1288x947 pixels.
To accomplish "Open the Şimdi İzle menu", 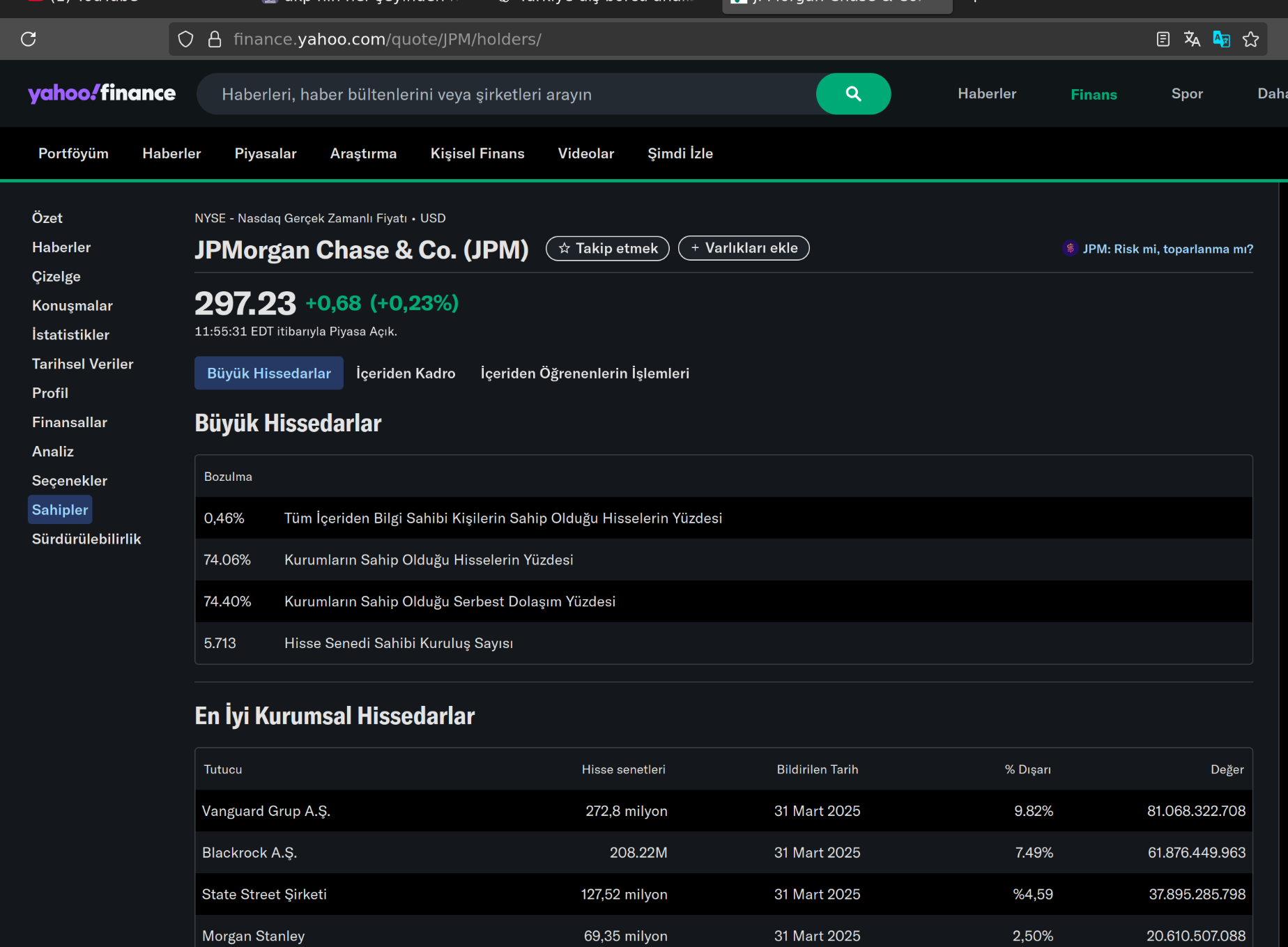I will pyautogui.click(x=680, y=153).
